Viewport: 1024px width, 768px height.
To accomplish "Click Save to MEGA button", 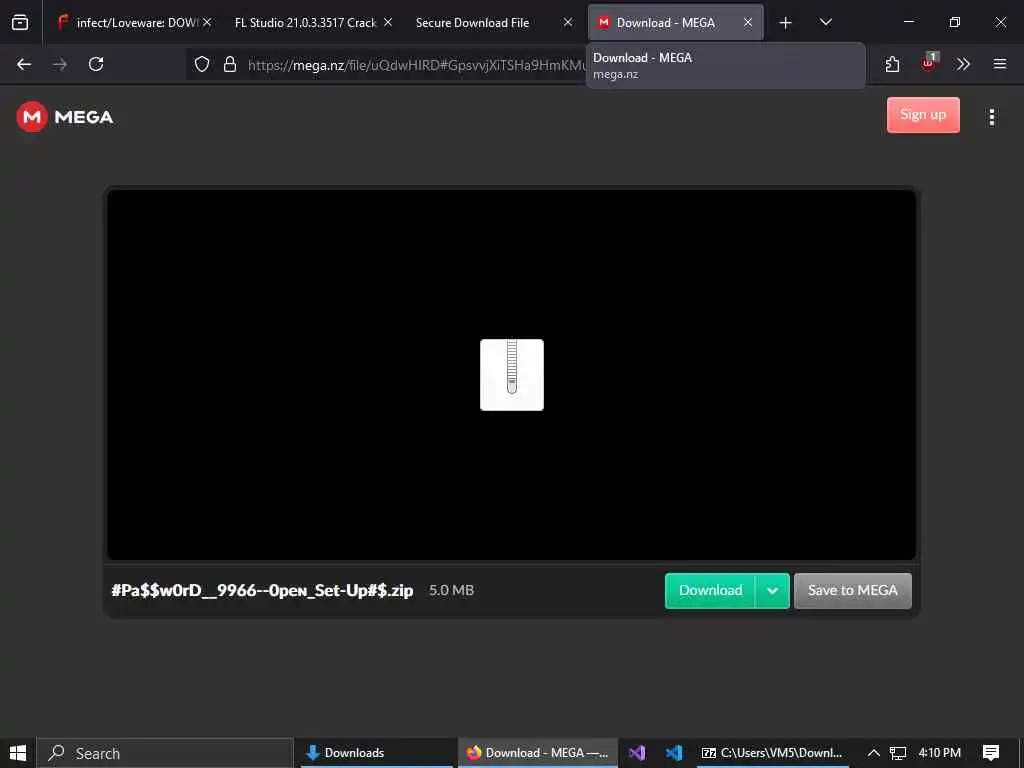I will coord(852,590).
